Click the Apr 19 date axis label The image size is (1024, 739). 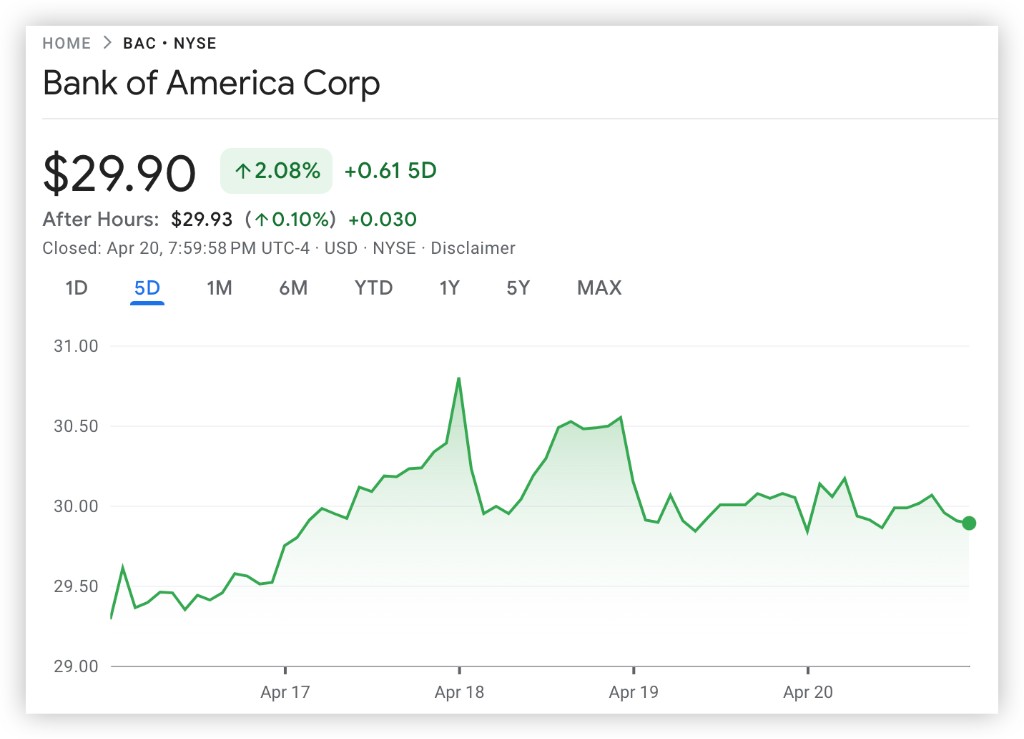pyautogui.click(x=634, y=692)
